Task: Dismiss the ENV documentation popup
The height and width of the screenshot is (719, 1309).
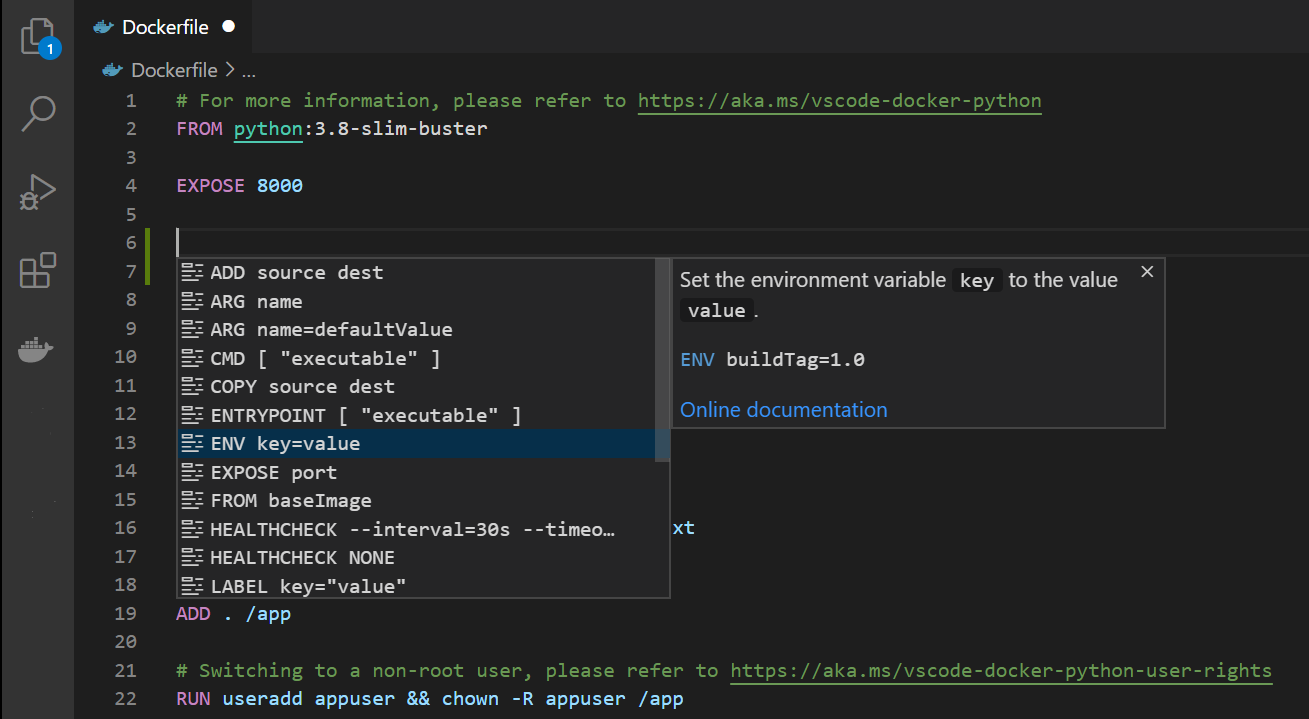Action: (x=1146, y=271)
